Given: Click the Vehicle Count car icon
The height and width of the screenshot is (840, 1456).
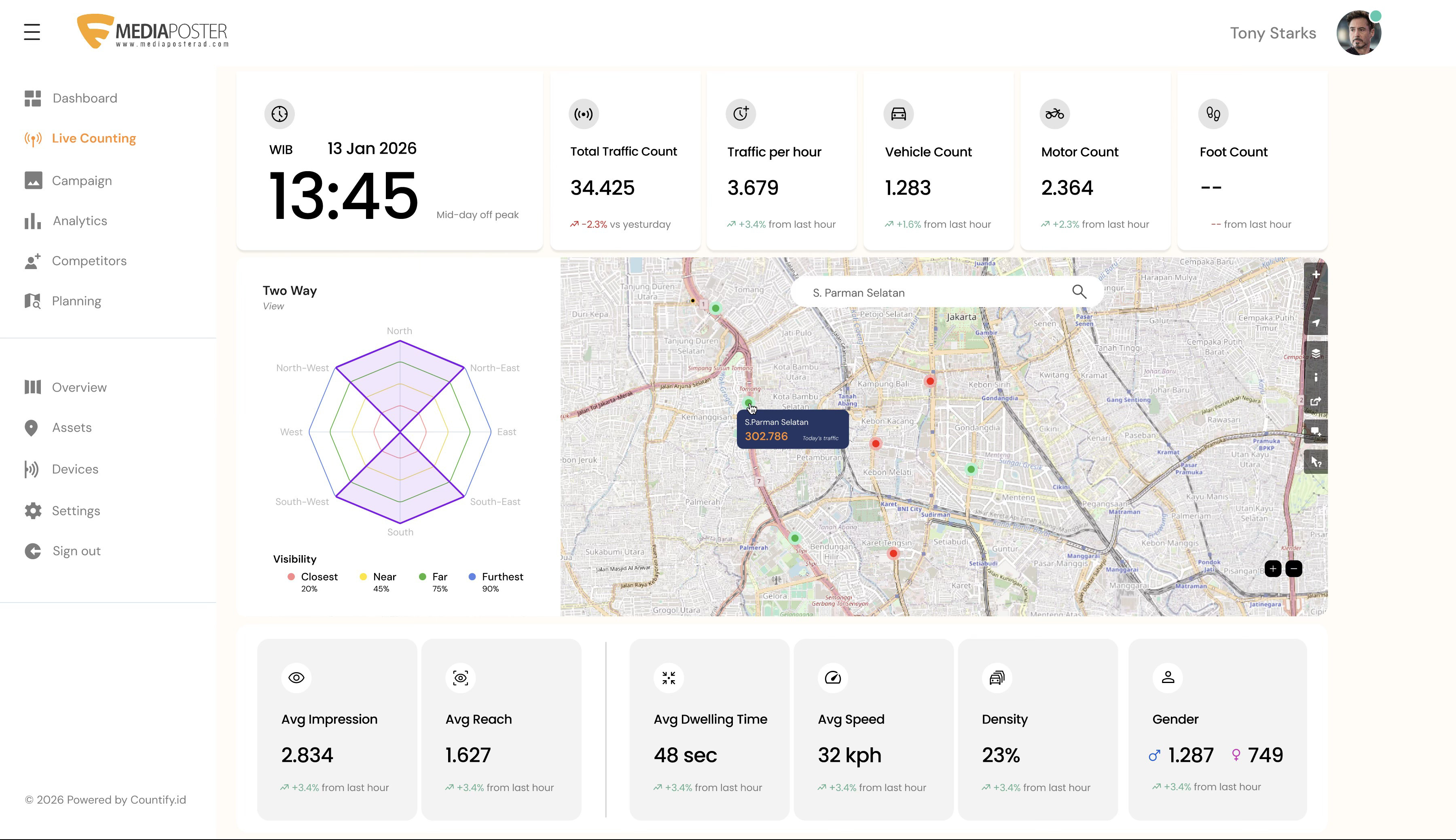Looking at the screenshot, I should tap(898, 114).
